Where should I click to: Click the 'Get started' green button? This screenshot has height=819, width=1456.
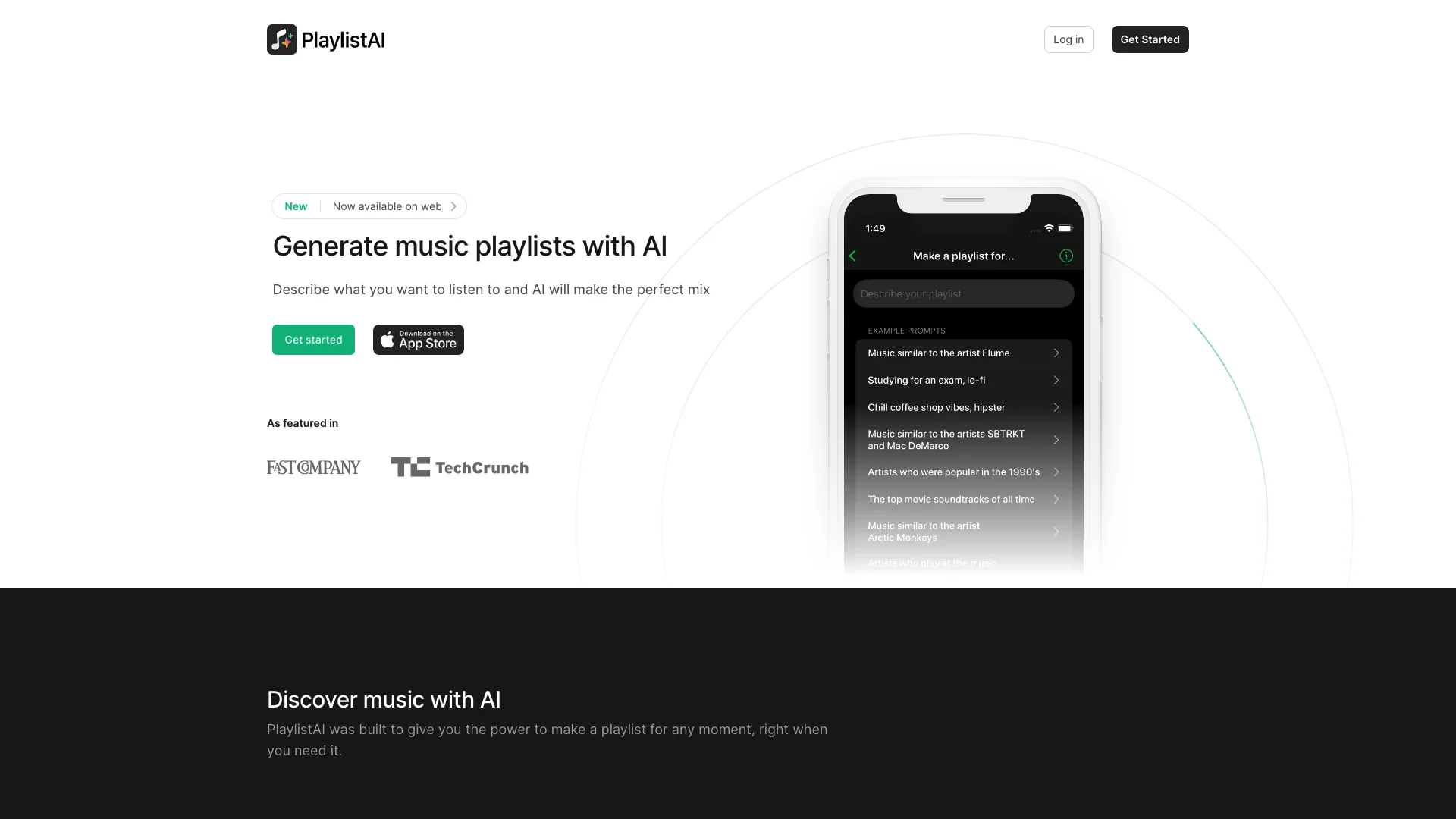click(x=313, y=339)
